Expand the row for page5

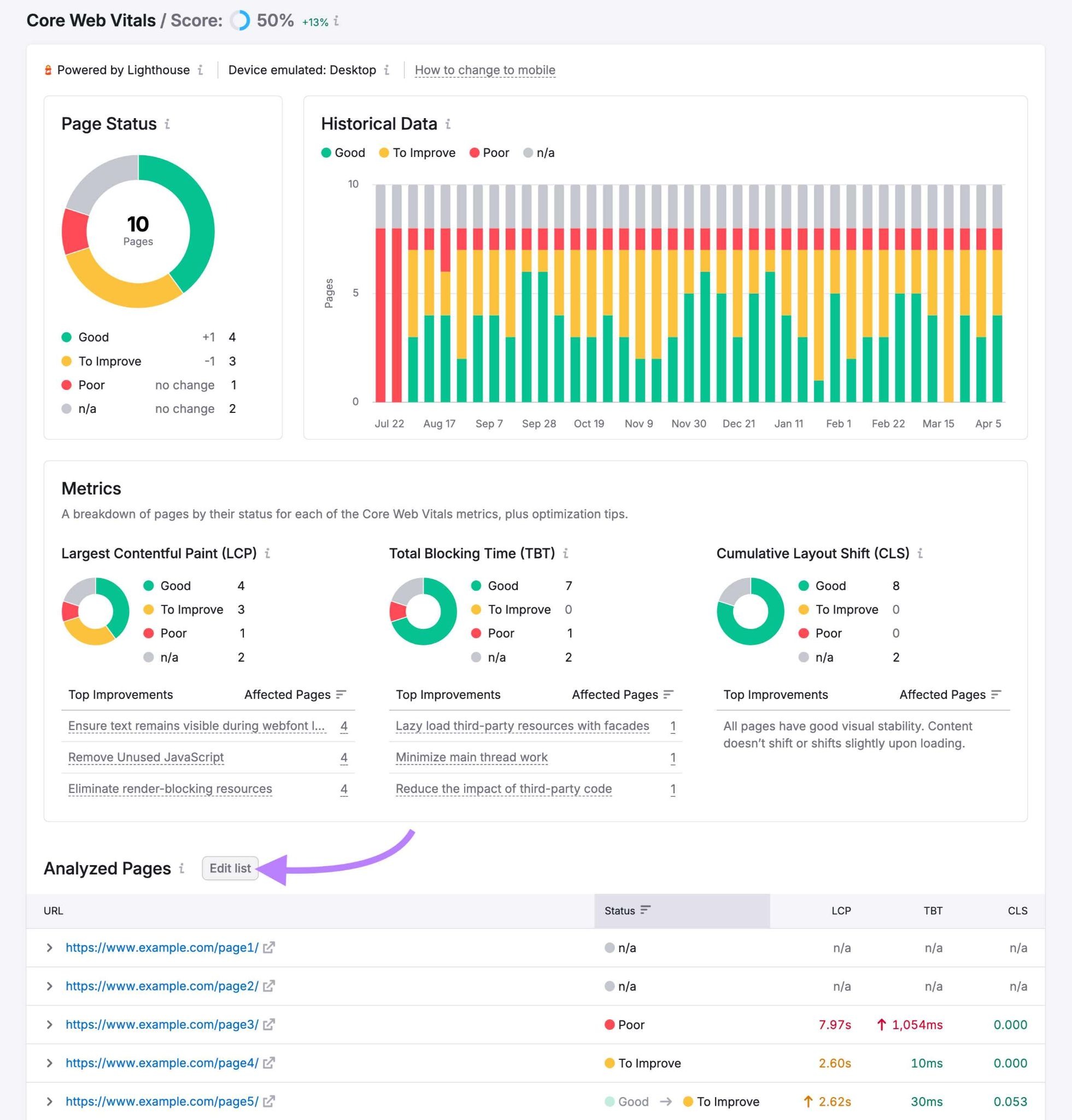[49, 1101]
